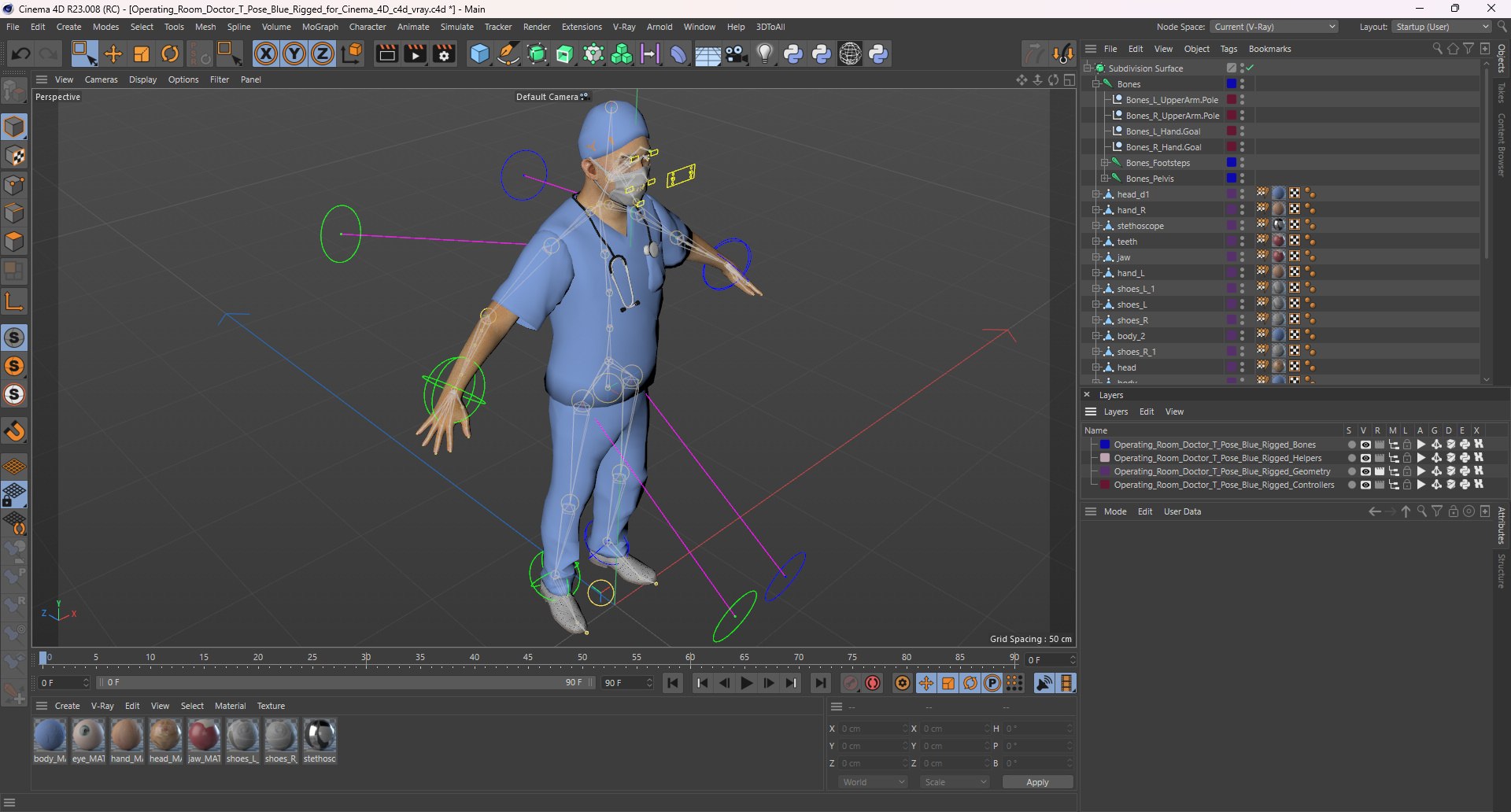
Task: Click Render to Picture Viewer icon
Action: [x=415, y=54]
